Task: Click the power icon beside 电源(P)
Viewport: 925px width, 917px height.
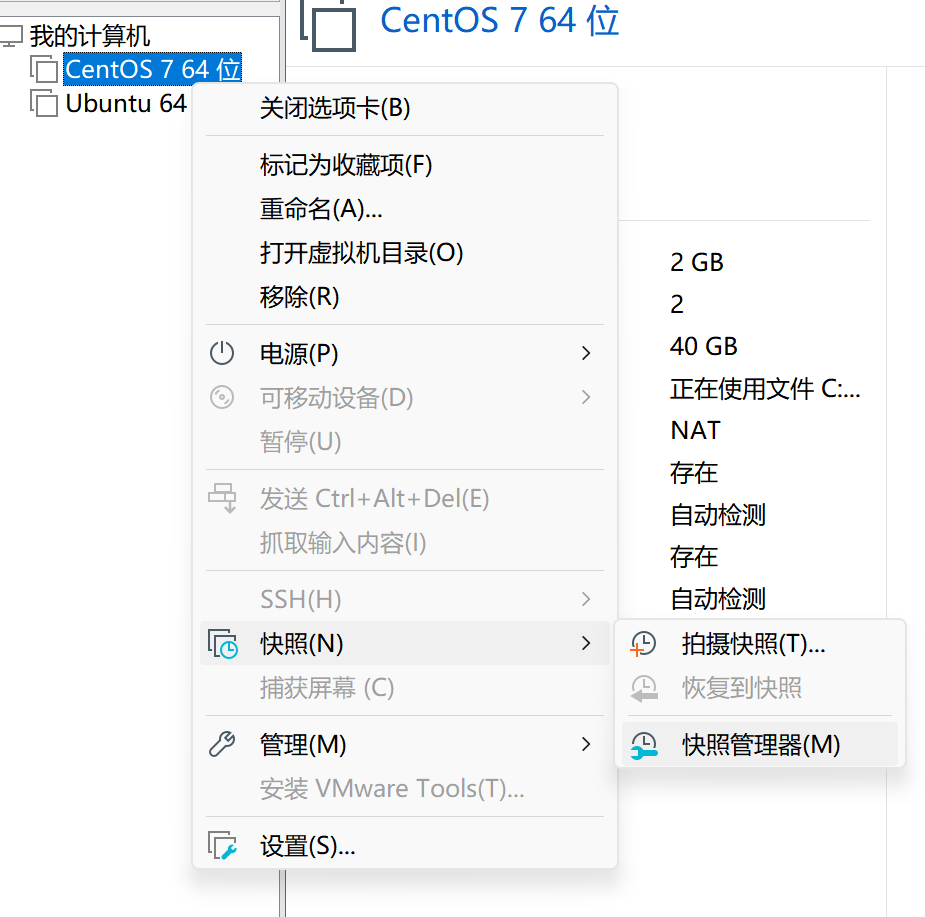Action: pyautogui.click(x=221, y=353)
